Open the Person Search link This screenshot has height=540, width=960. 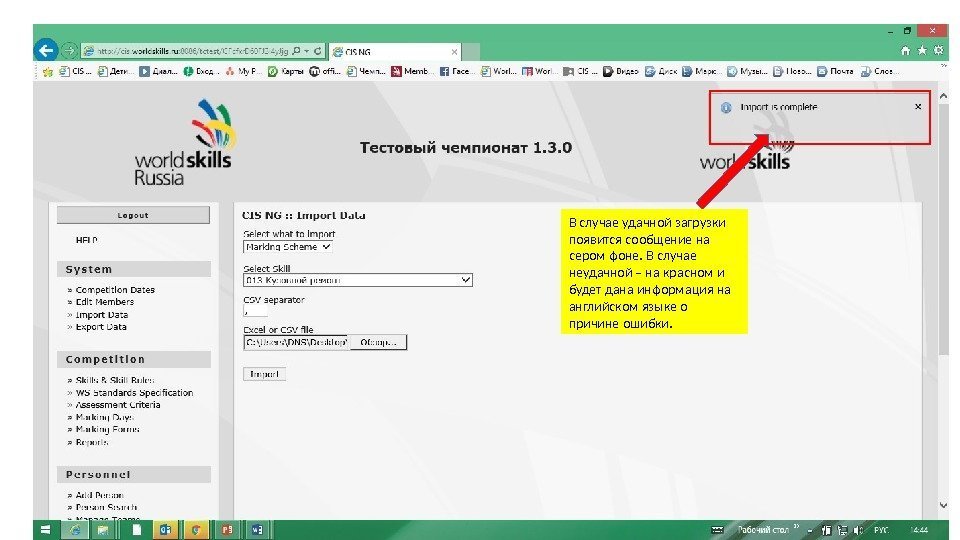click(106, 507)
